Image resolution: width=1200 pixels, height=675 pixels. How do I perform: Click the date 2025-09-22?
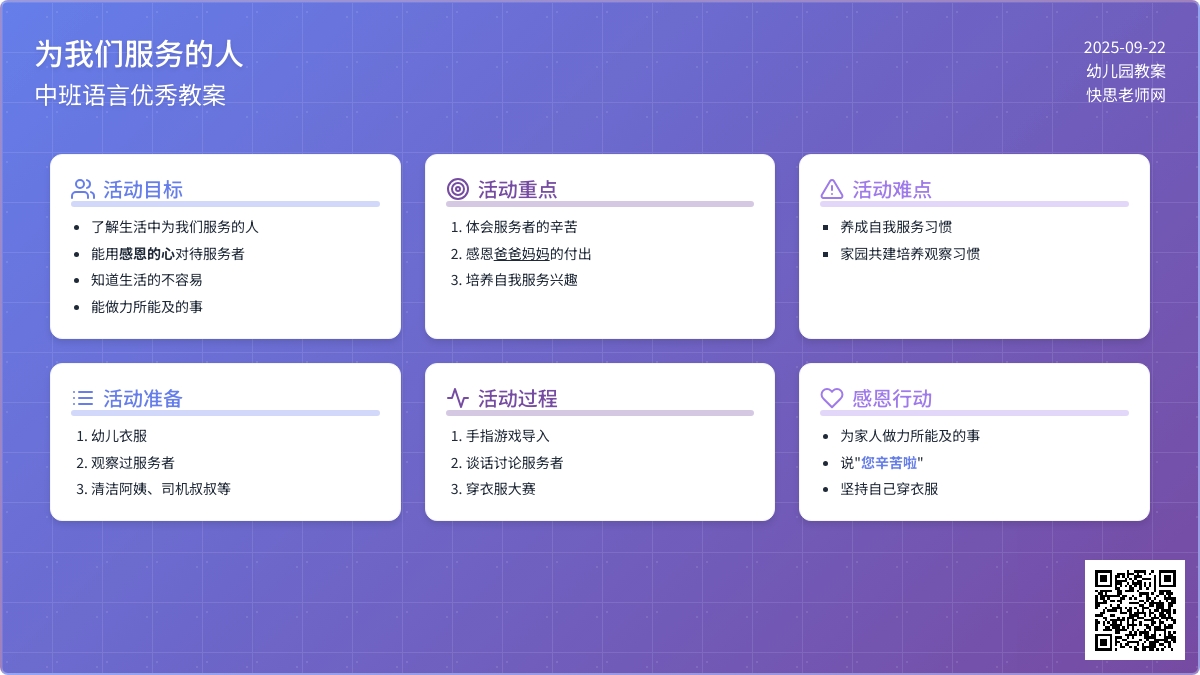(x=1124, y=47)
